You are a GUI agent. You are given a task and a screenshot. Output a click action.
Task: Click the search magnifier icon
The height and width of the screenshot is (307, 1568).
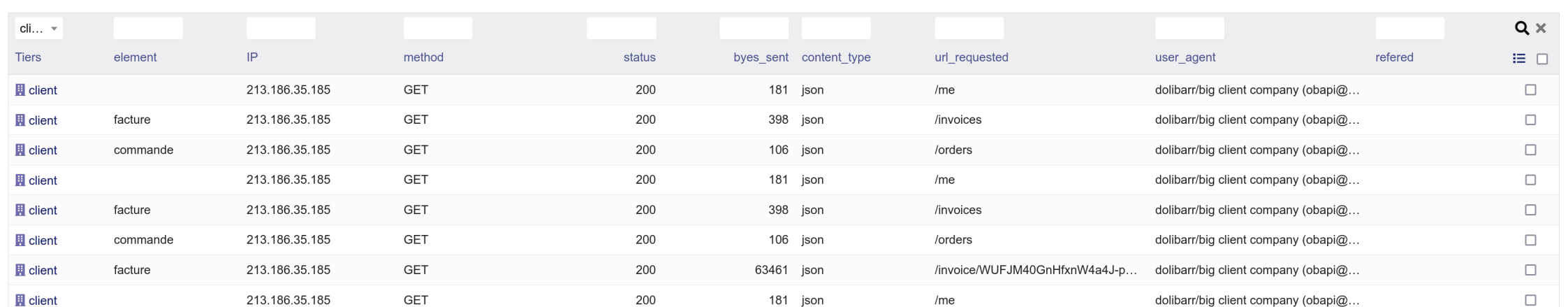(x=1521, y=28)
